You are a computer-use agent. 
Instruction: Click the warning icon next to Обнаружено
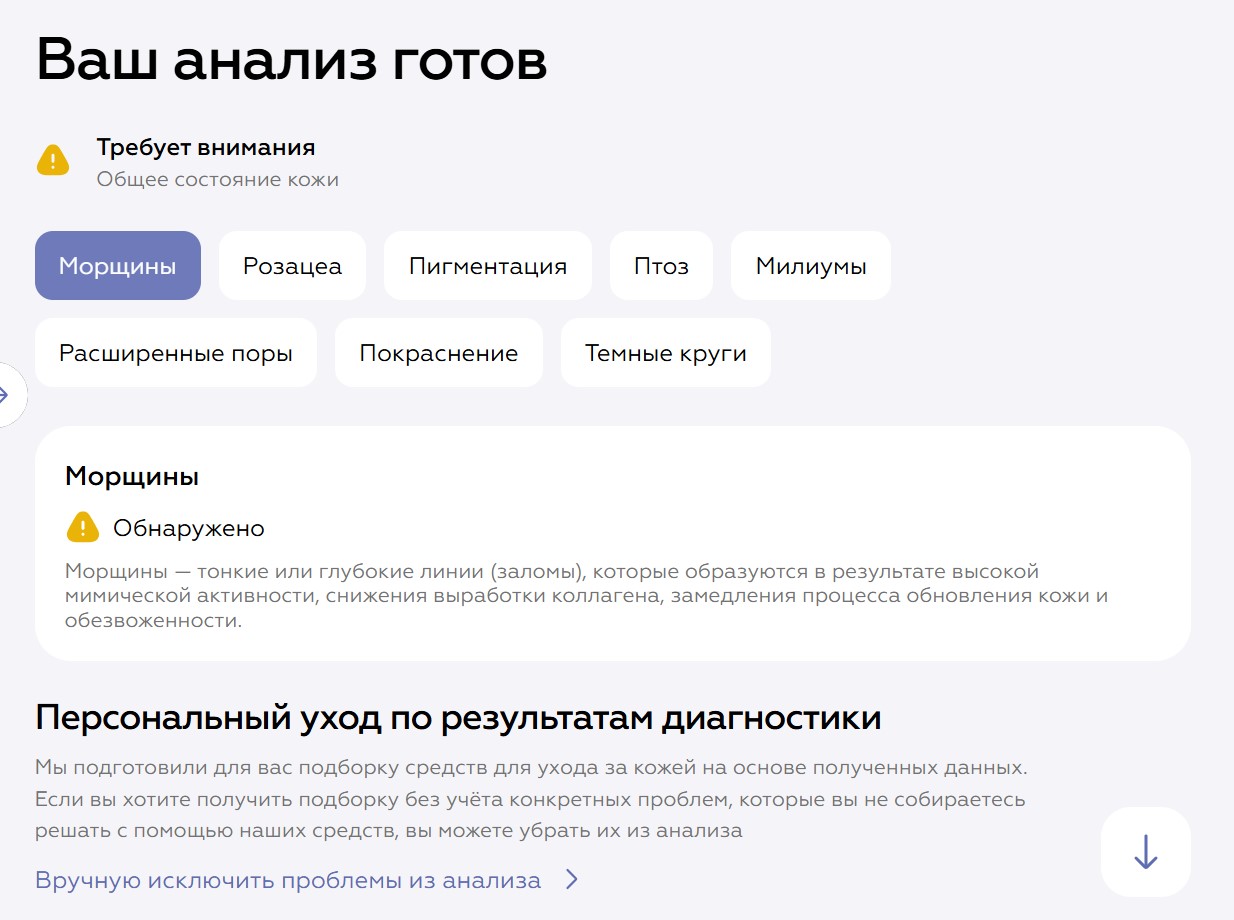(83, 527)
